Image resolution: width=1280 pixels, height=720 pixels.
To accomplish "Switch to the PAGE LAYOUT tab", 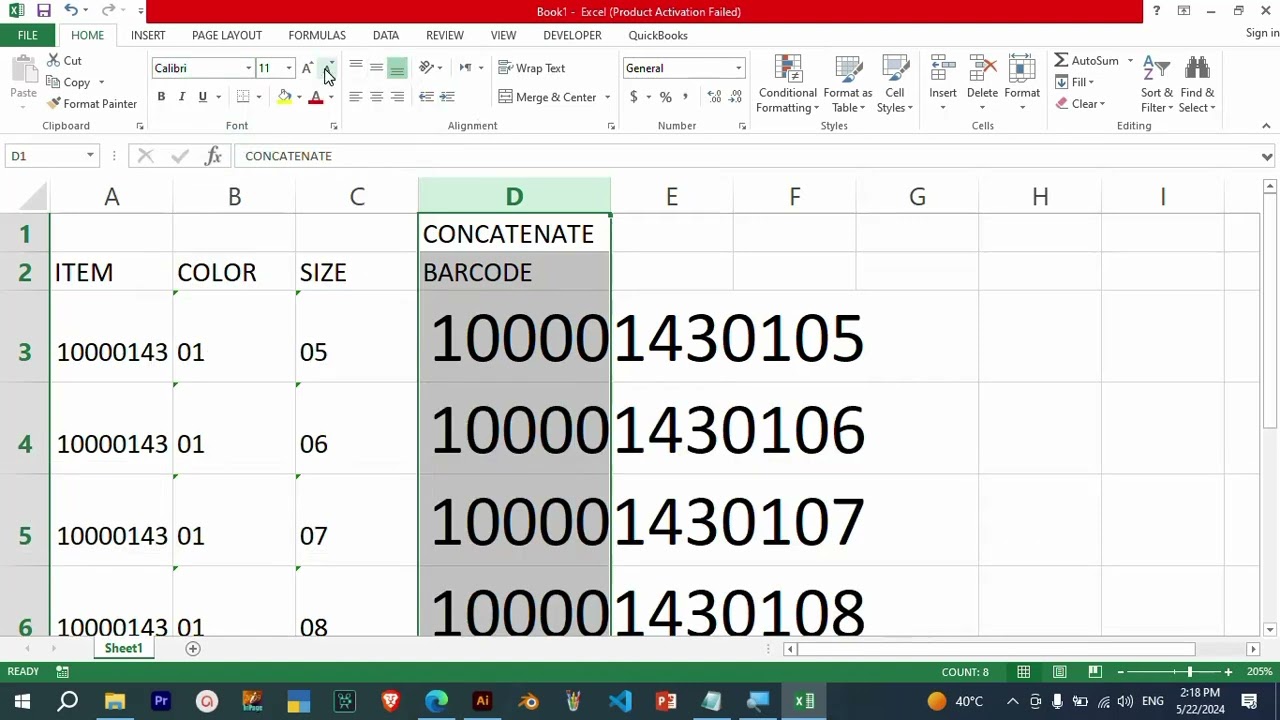I will tap(227, 35).
